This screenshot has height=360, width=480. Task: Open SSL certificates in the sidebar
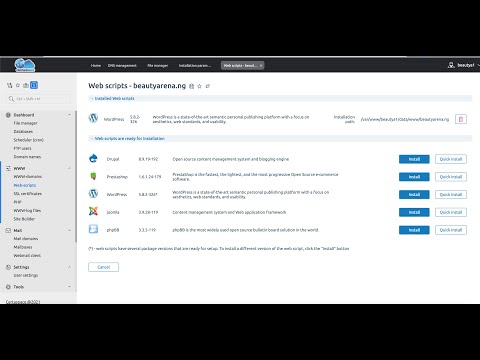click(27, 194)
